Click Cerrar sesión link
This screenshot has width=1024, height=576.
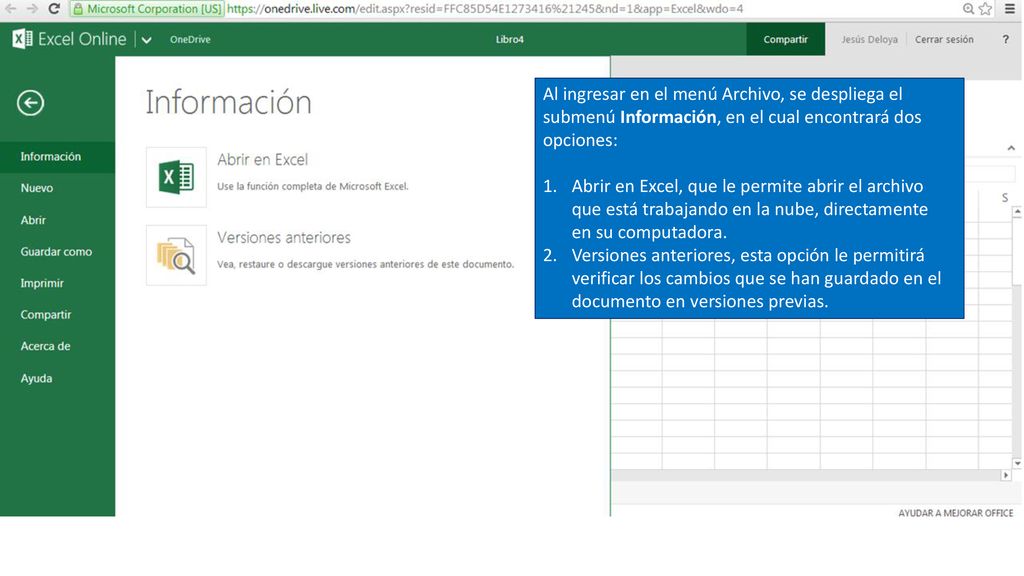pos(944,39)
